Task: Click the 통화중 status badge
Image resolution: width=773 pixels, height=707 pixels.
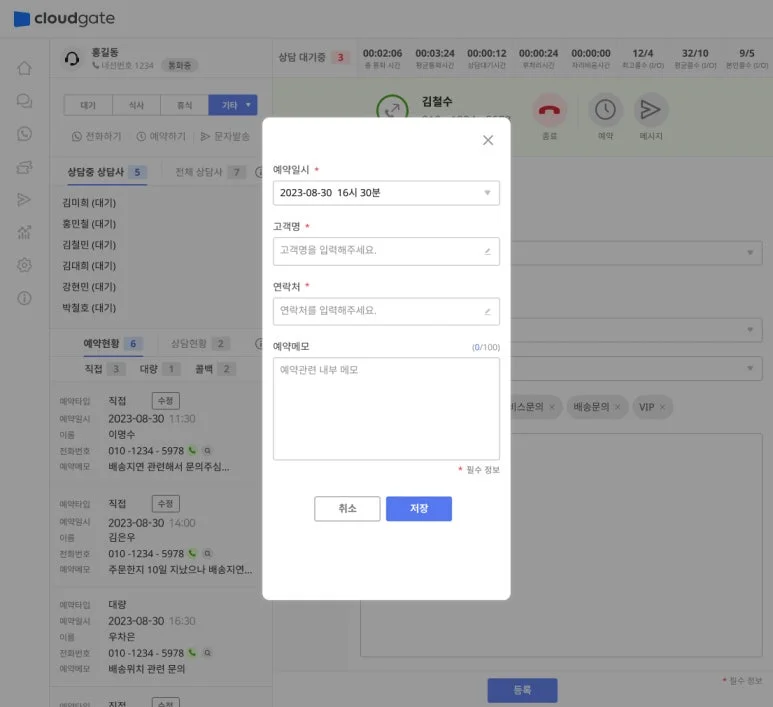Action: 179,66
